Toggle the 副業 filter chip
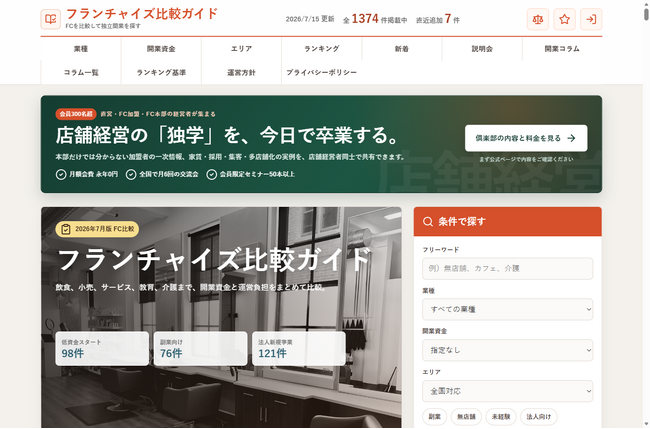 tap(434, 417)
